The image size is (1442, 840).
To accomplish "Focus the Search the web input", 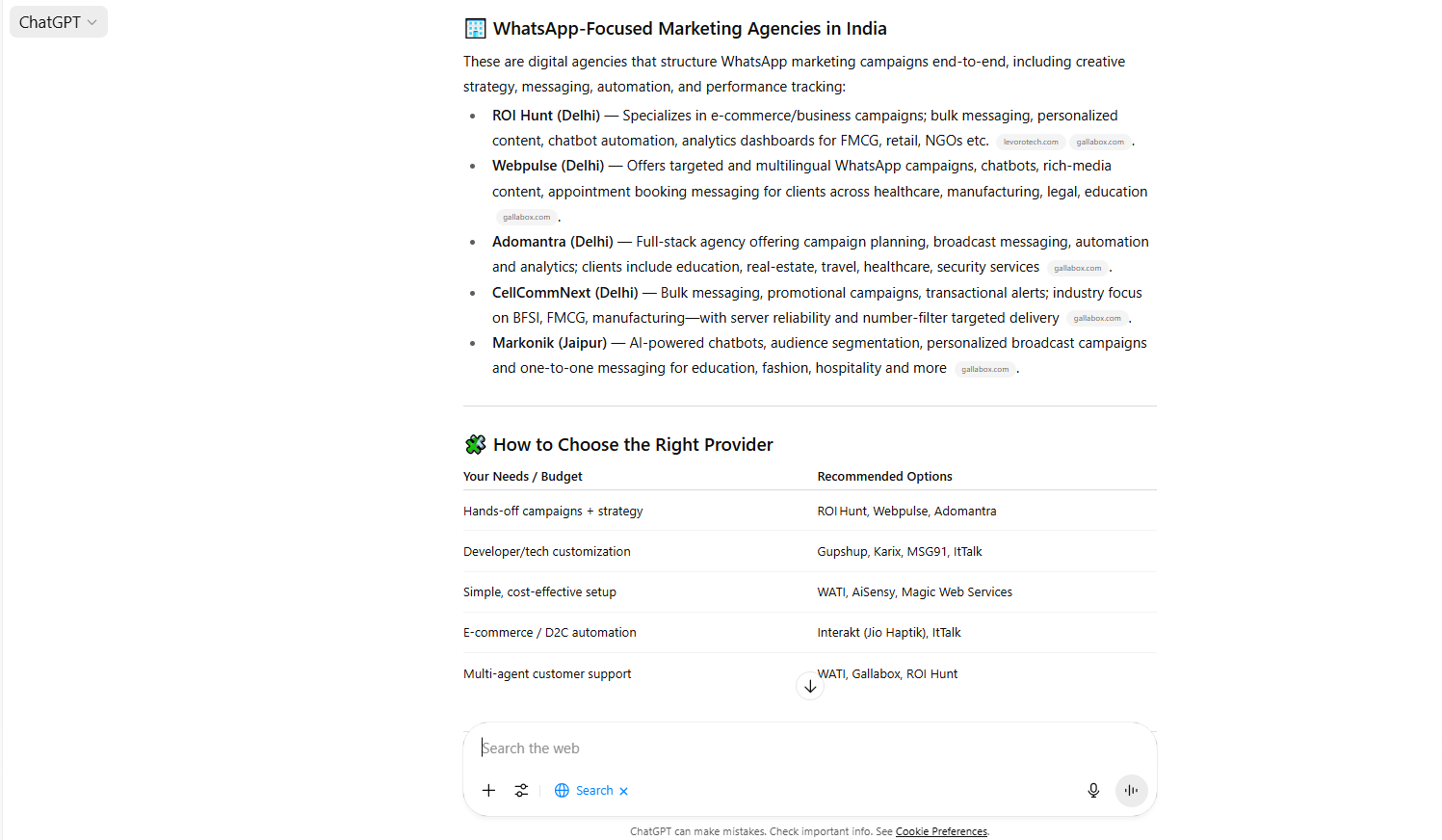I will [x=809, y=748].
